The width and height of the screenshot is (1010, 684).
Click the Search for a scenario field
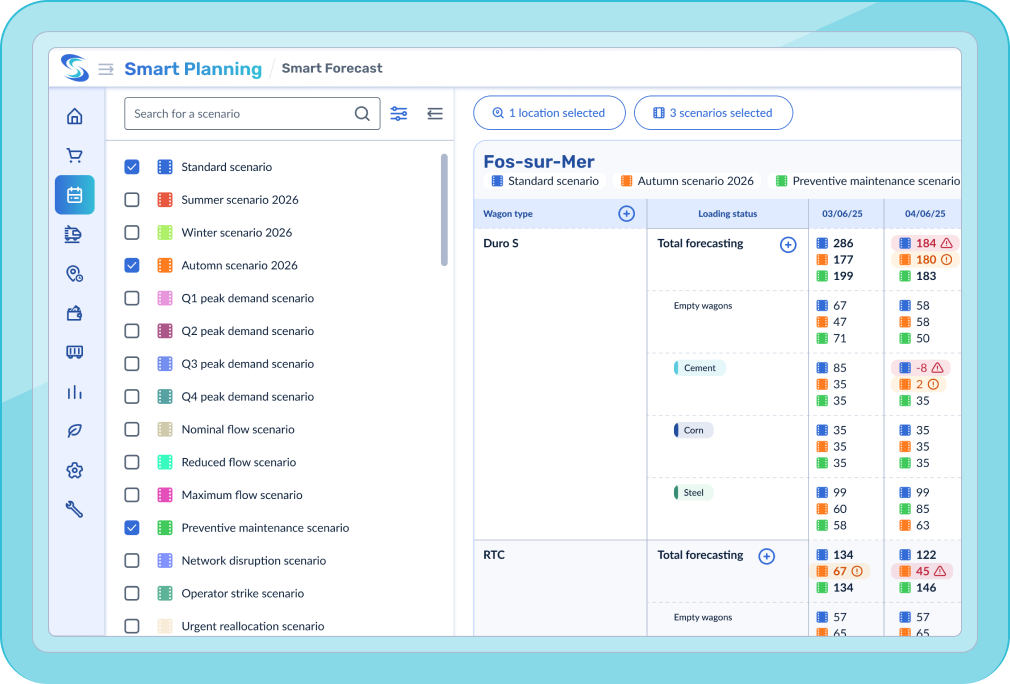252,114
